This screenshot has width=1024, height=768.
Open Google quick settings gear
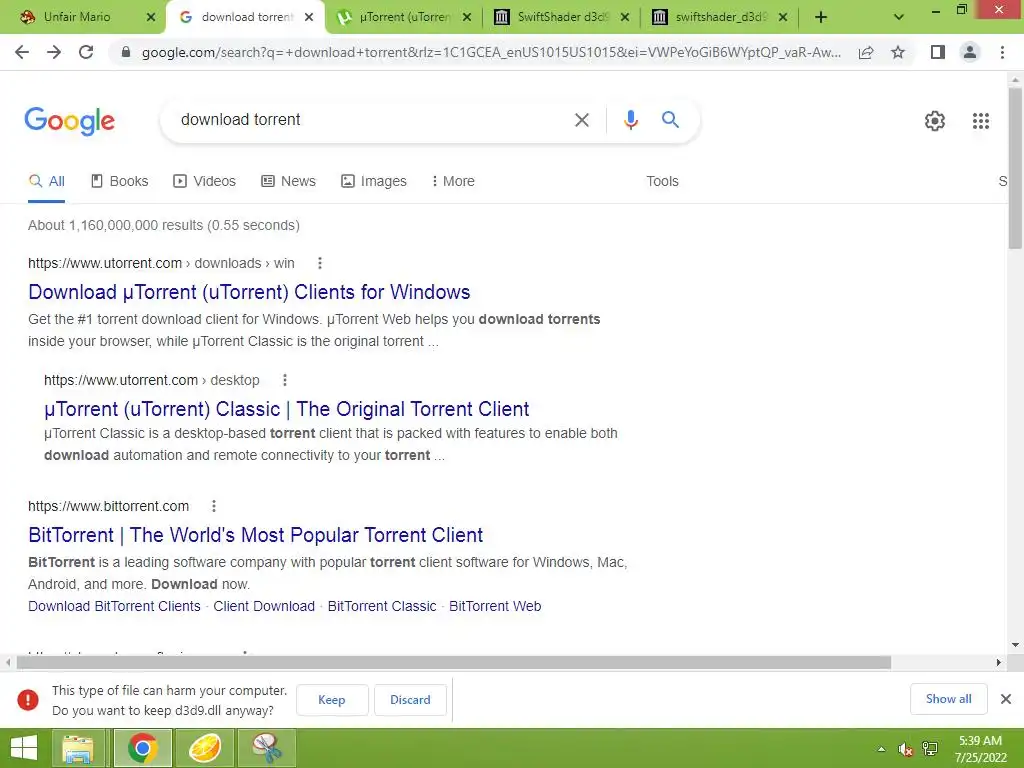[935, 121]
